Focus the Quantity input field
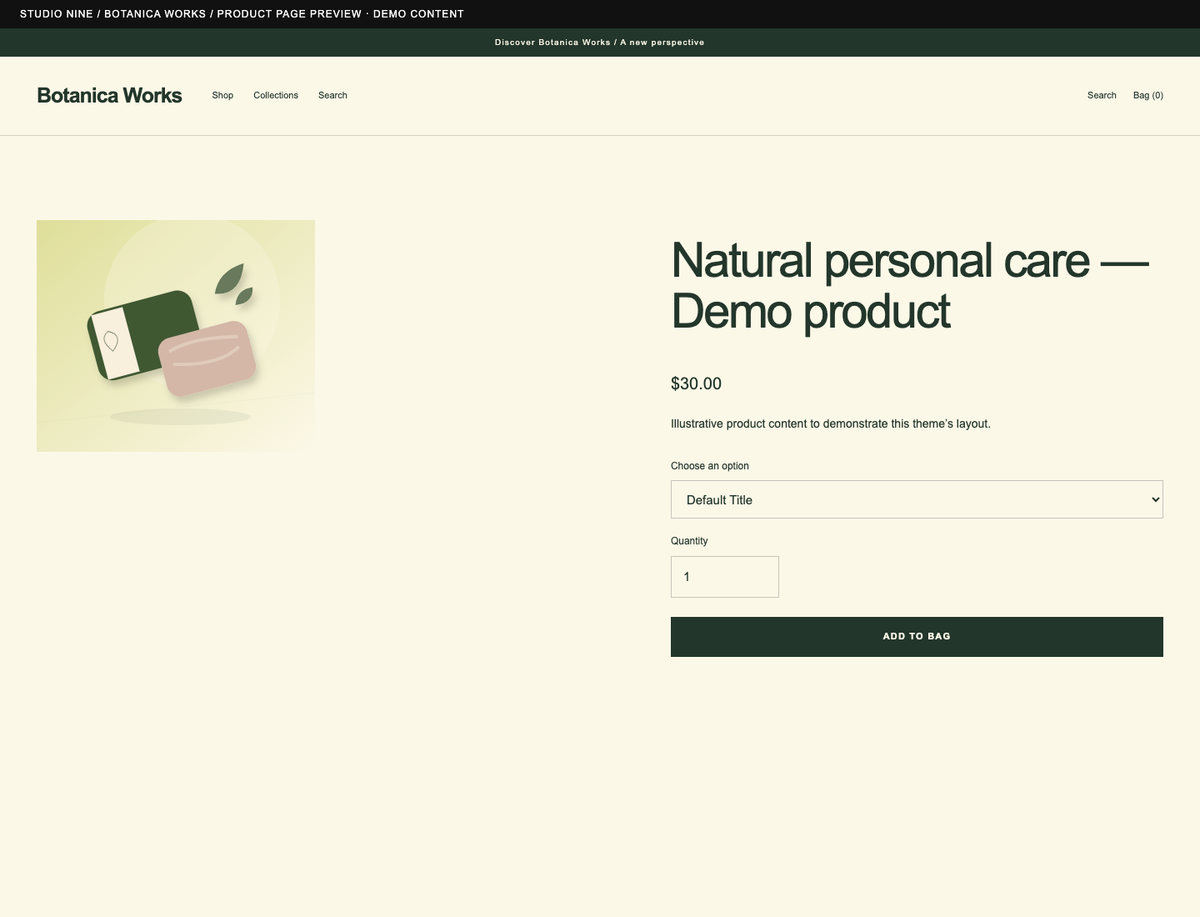Screen dimensions: 1200x917 (x=725, y=577)
